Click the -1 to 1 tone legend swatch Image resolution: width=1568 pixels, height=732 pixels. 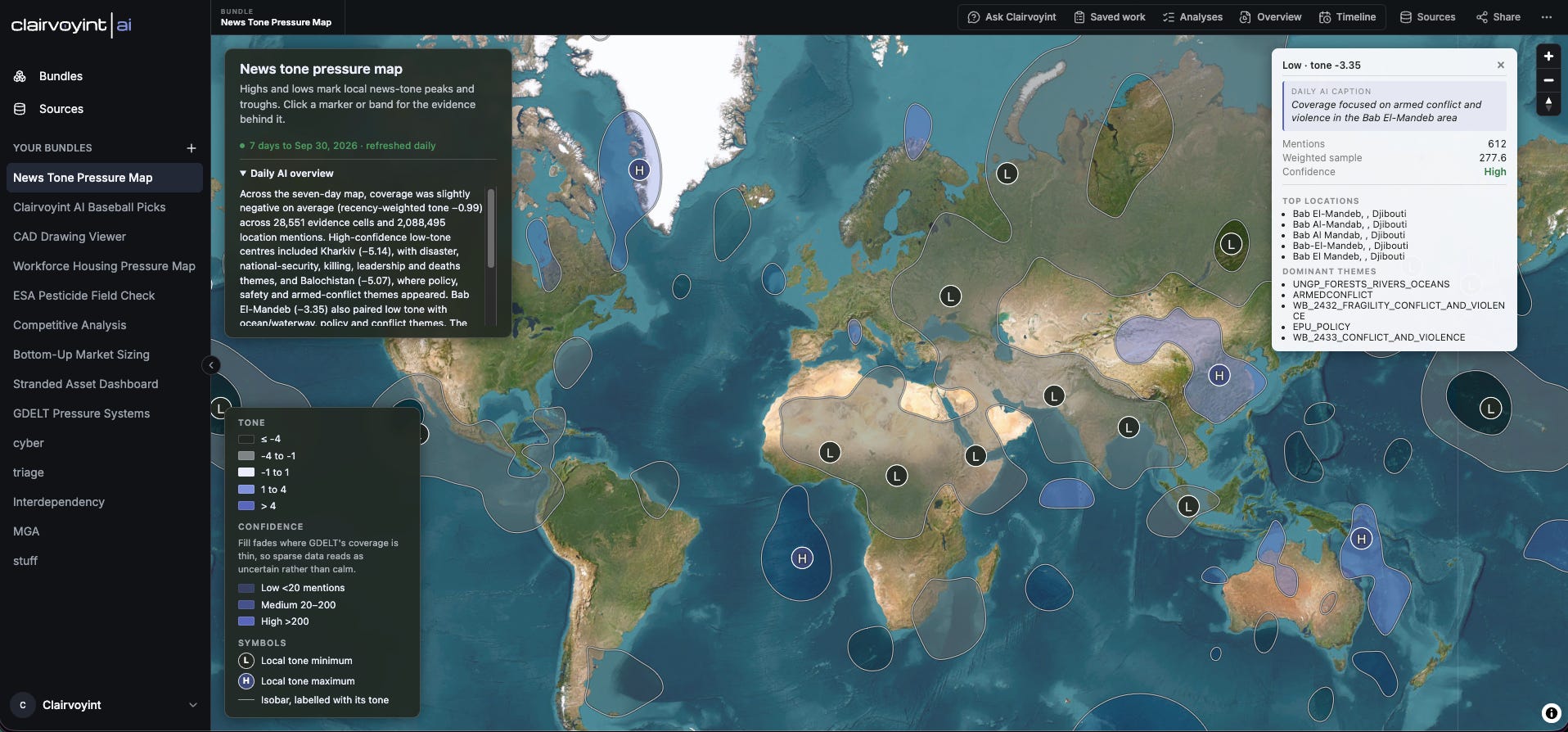246,472
